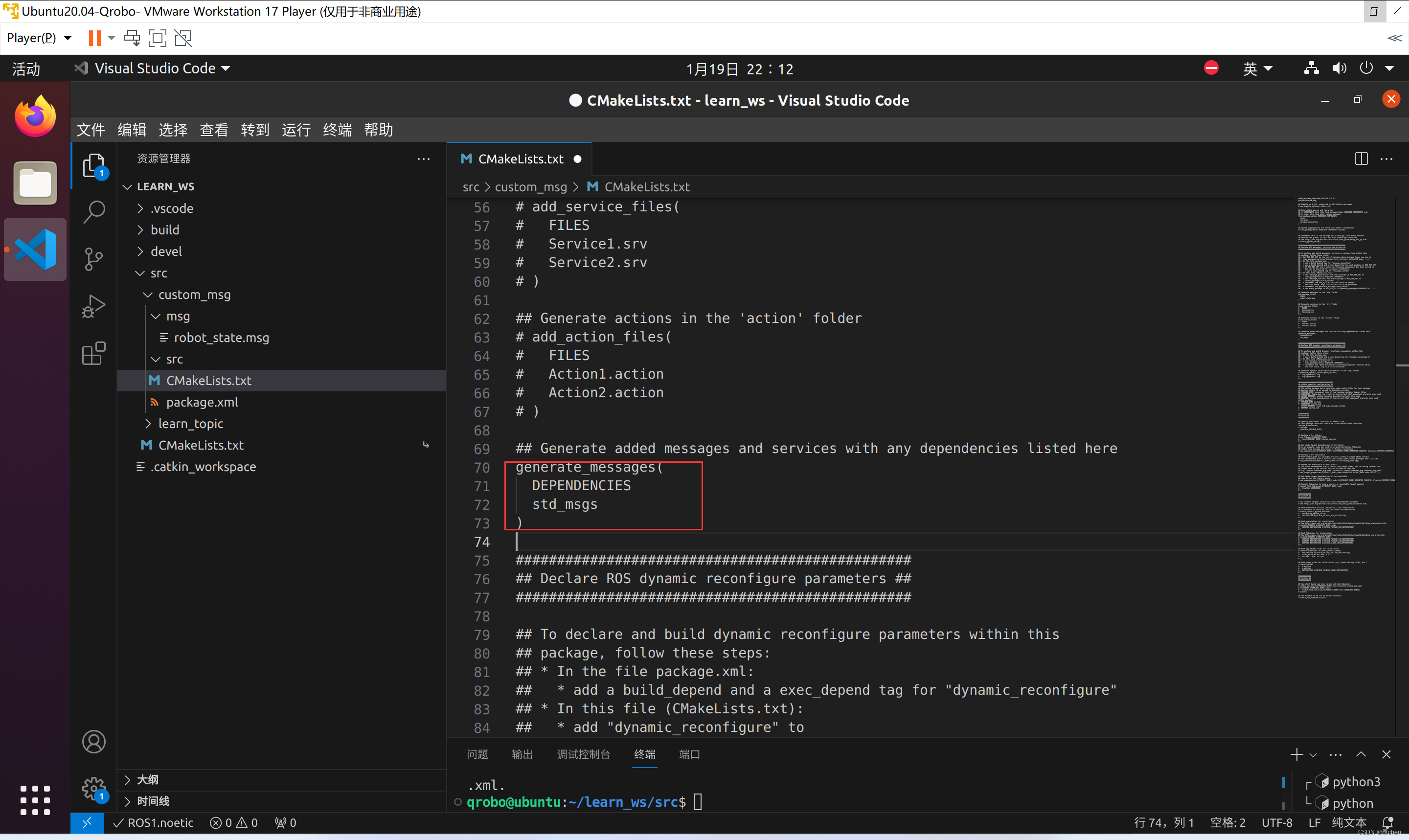The image size is (1409, 840).
Task: Show applications grid in Ubuntu dock
Action: [x=35, y=800]
